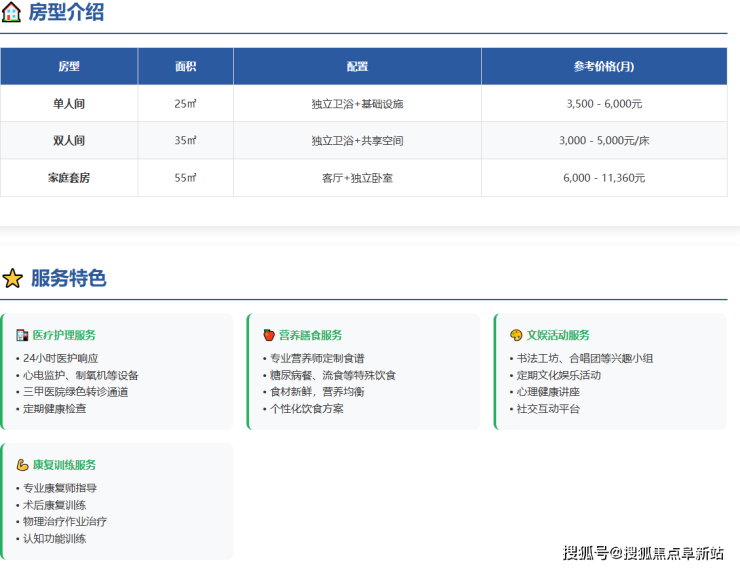Select the 房型 column header

69,67
